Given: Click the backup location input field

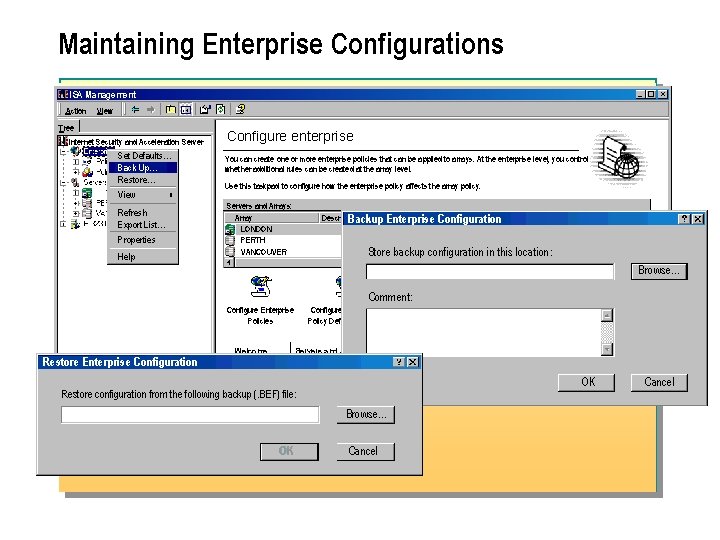Looking at the screenshot, I should 490,271.
